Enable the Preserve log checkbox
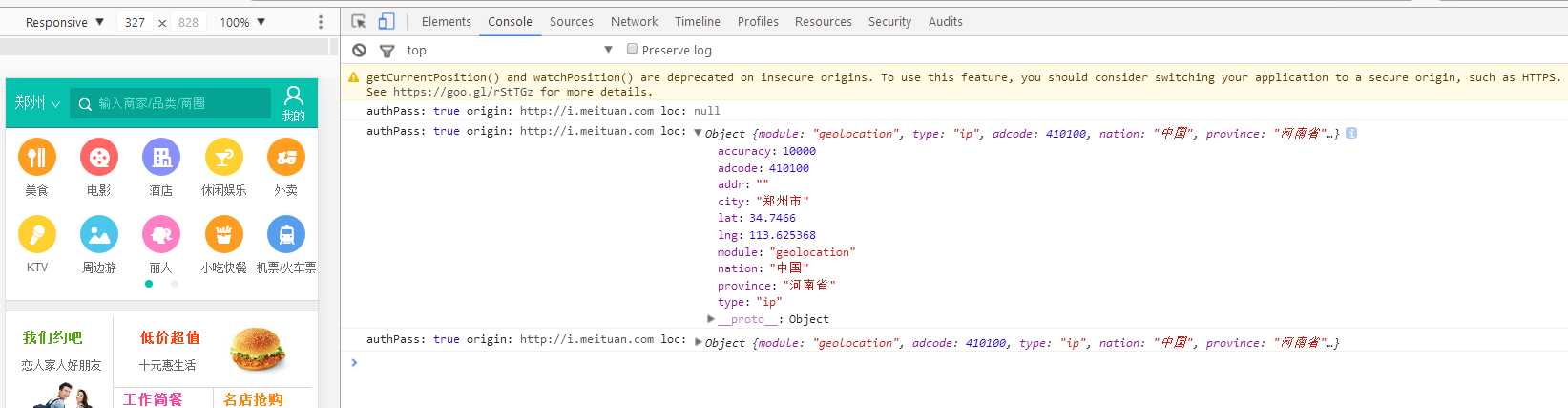1568x408 pixels. (632, 49)
